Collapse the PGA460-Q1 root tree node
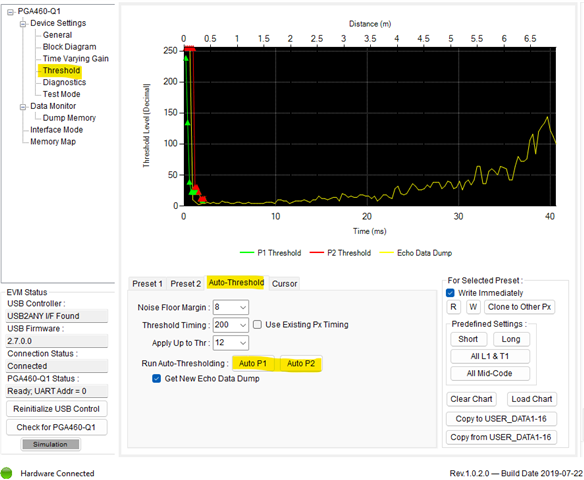The image size is (584, 480). 10,12
